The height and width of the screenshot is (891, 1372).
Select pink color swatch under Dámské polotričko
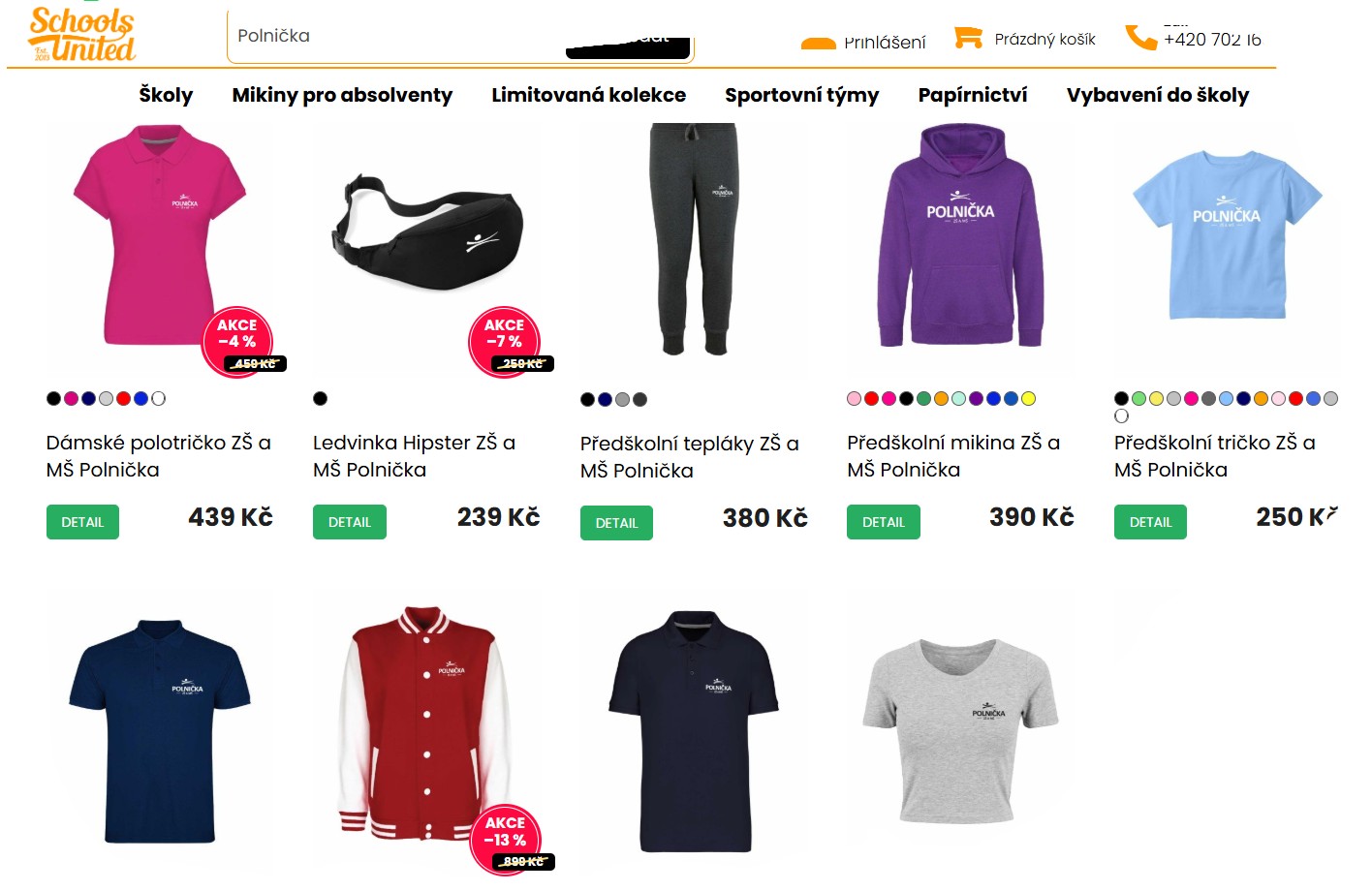71,398
